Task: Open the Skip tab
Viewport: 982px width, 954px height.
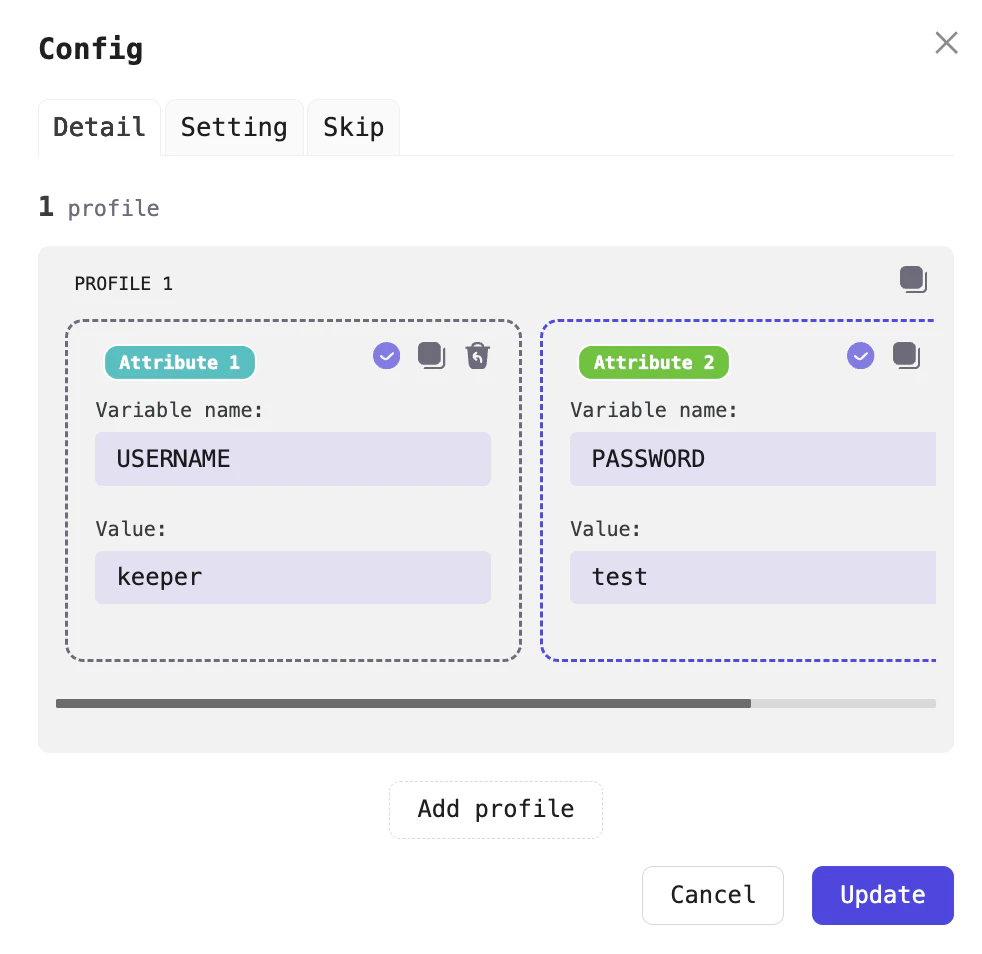Action: [352, 127]
